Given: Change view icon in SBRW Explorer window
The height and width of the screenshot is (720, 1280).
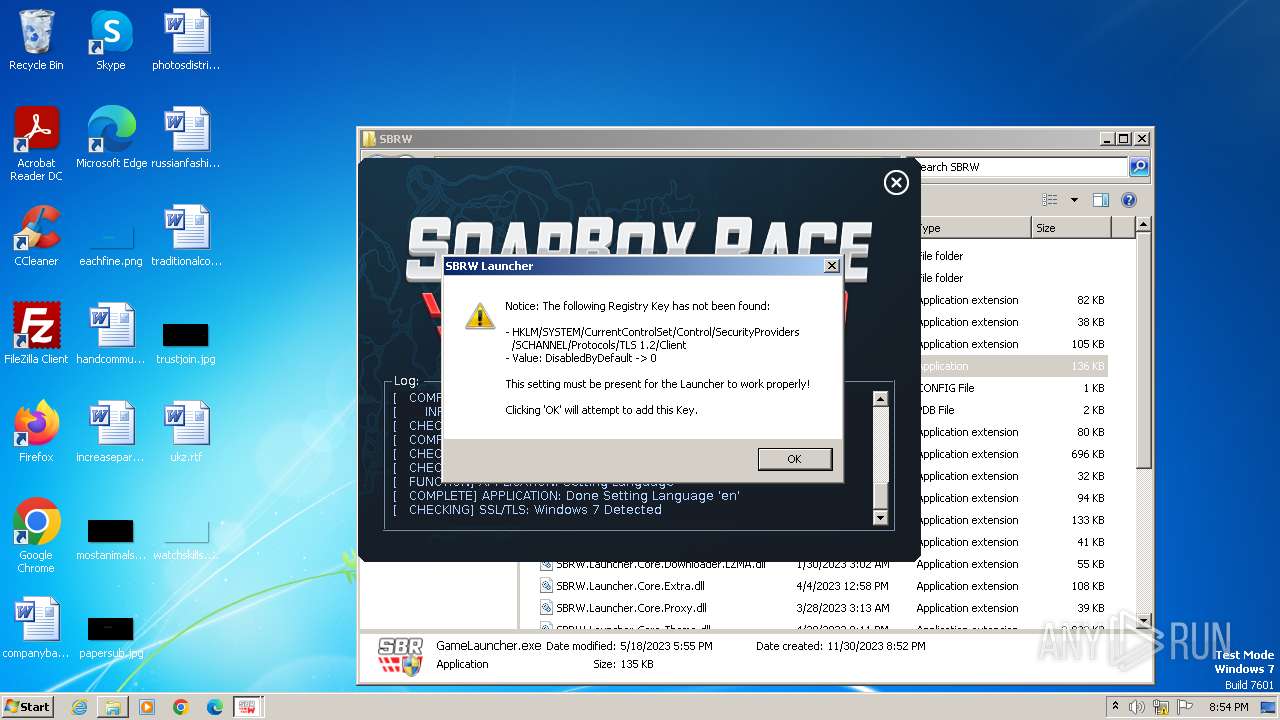Looking at the screenshot, I should point(1050,200).
